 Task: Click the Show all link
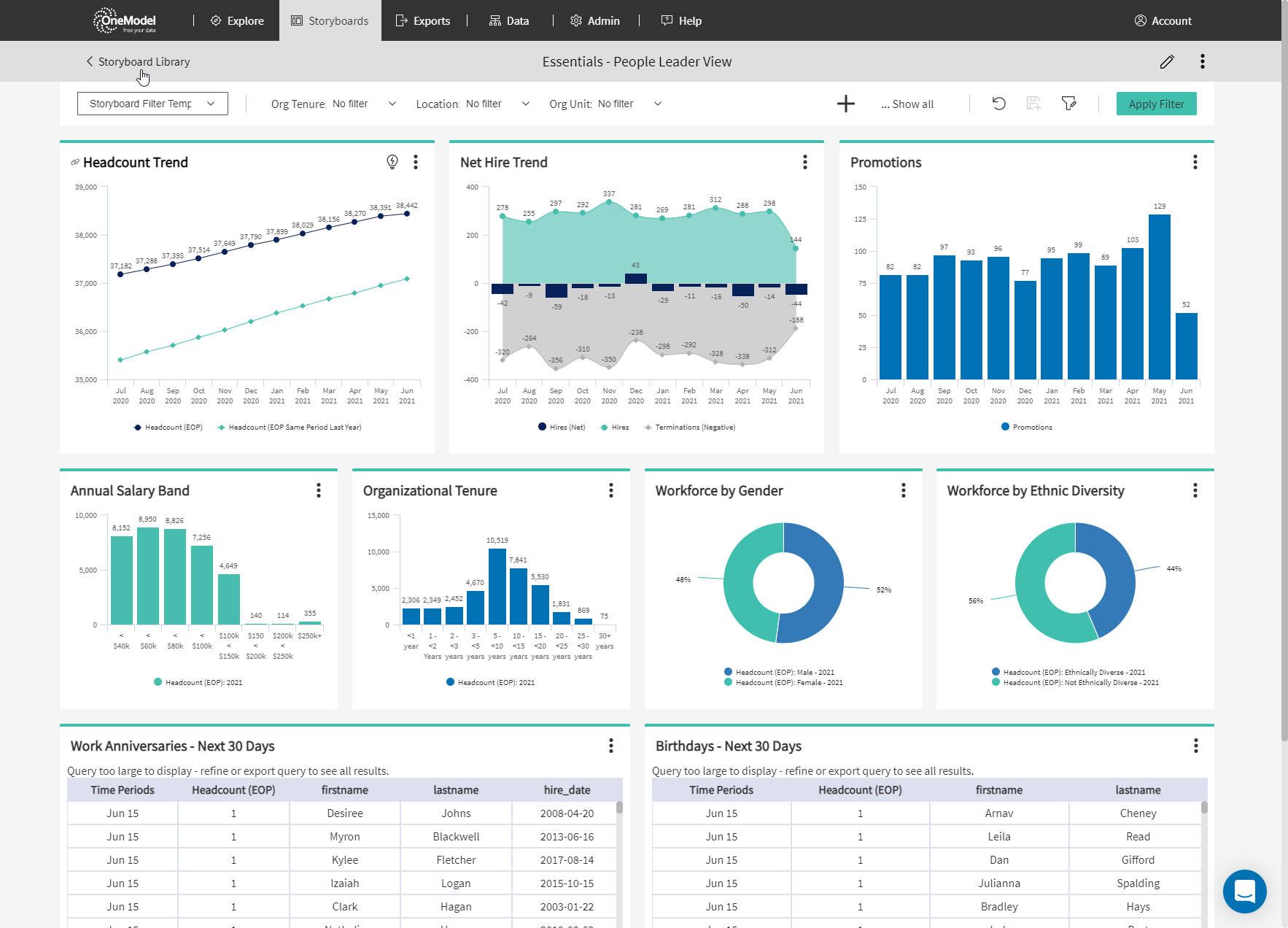907,104
